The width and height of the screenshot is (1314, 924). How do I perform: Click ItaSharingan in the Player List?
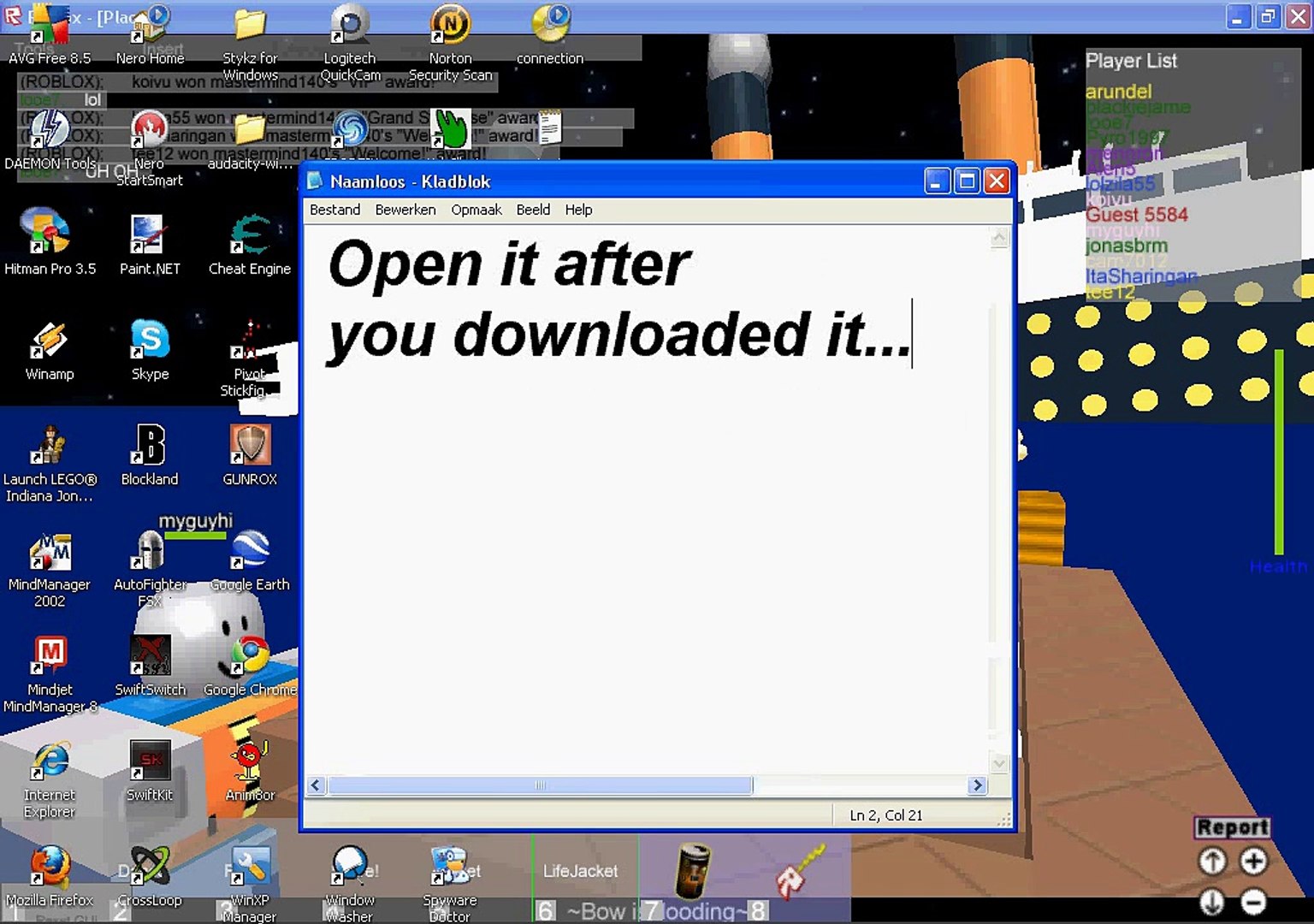pyautogui.click(x=1141, y=276)
